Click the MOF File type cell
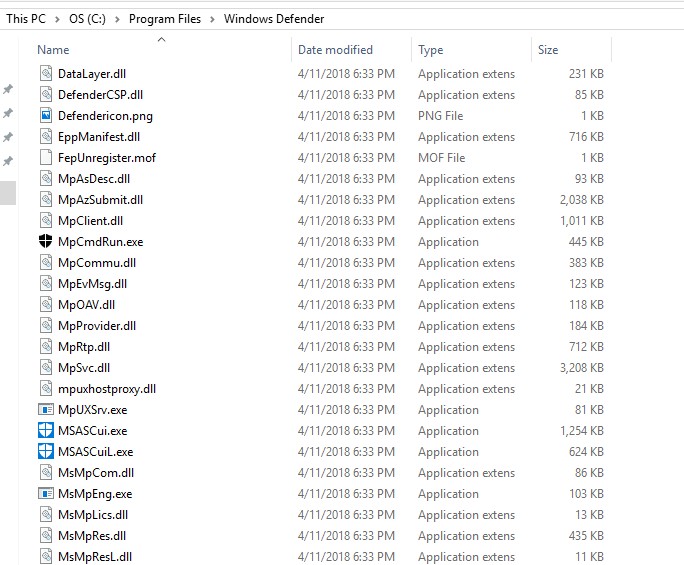The height and width of the screenshot is (565, 684). (x=441, y=158)
